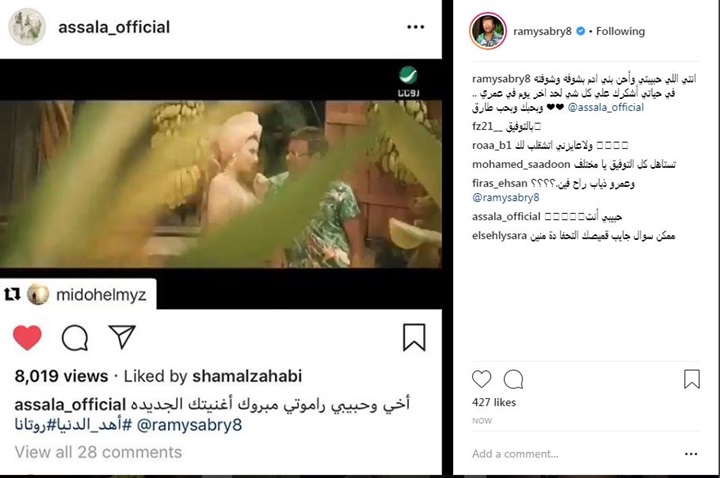720x478 pixels.
Task: Bookmark the assala_official video post
Action: [414, 337]
